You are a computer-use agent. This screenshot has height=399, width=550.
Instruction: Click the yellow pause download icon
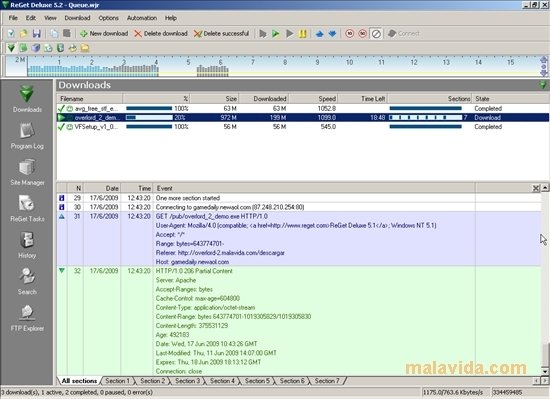pos(302,34)
